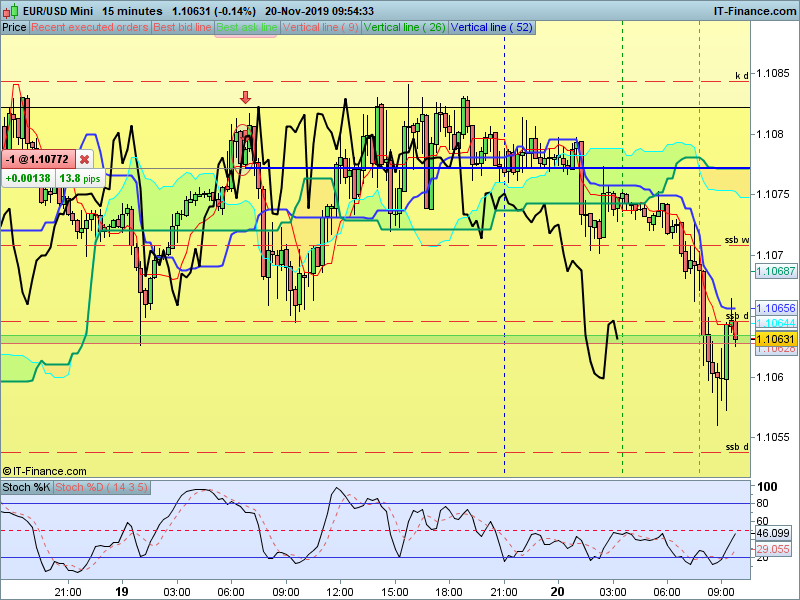The height and width of the screenshot is (600, 800).
Task: Click the 1.1075 price axis label
Action: tap(772, 194)
